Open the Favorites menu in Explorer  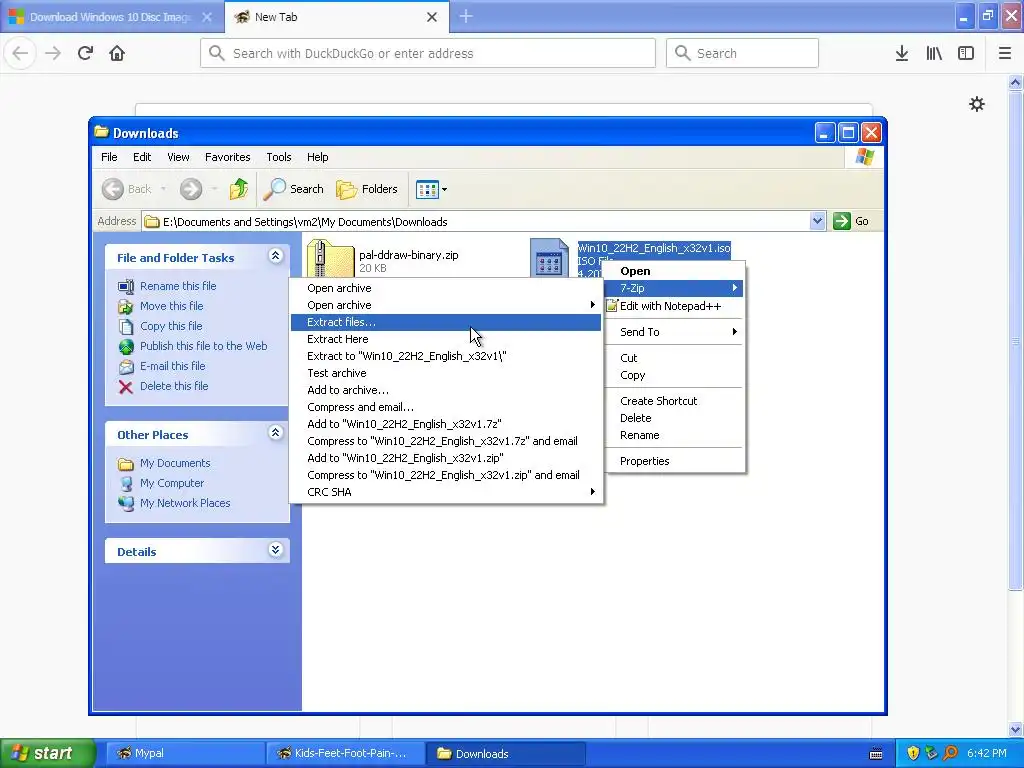(227, 157)
